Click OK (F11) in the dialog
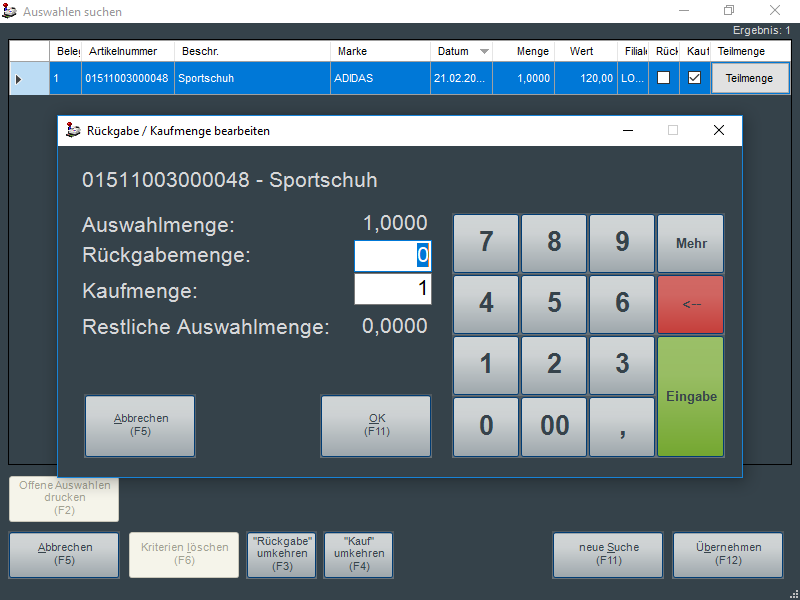 click(x=376, y=425)
